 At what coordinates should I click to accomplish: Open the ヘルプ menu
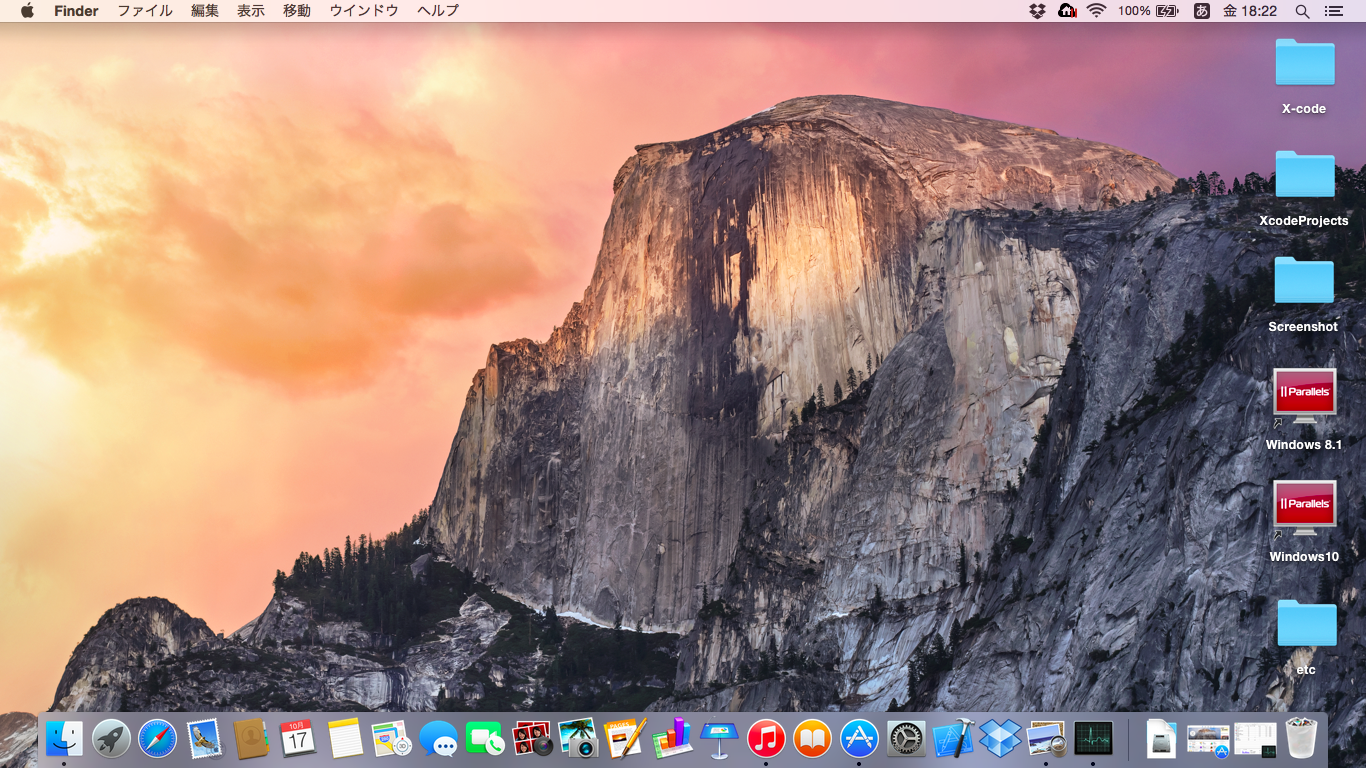tap(438, 11)
